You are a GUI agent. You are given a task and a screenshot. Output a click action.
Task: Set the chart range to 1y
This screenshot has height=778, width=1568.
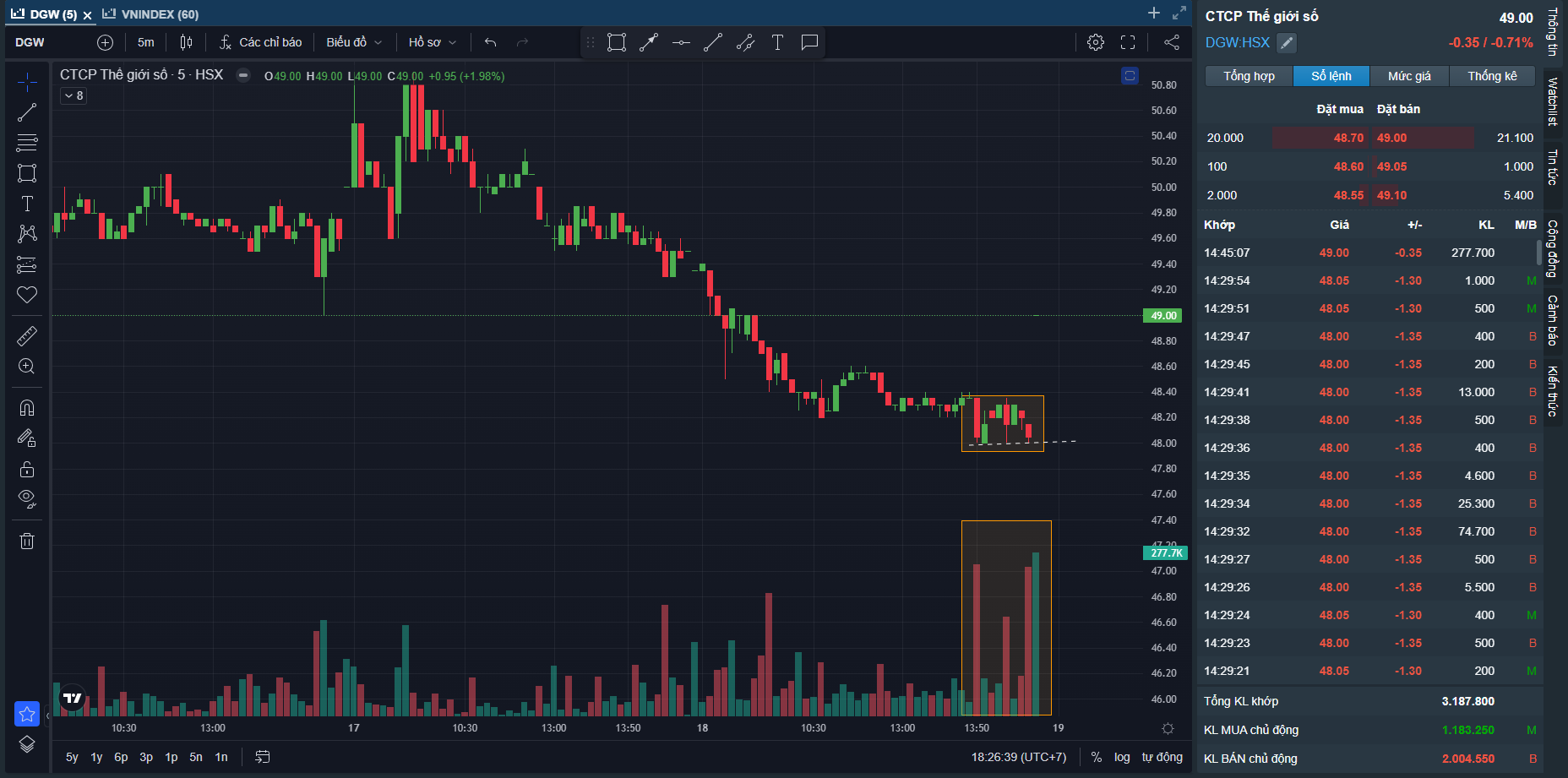click(x=96, y=757)
